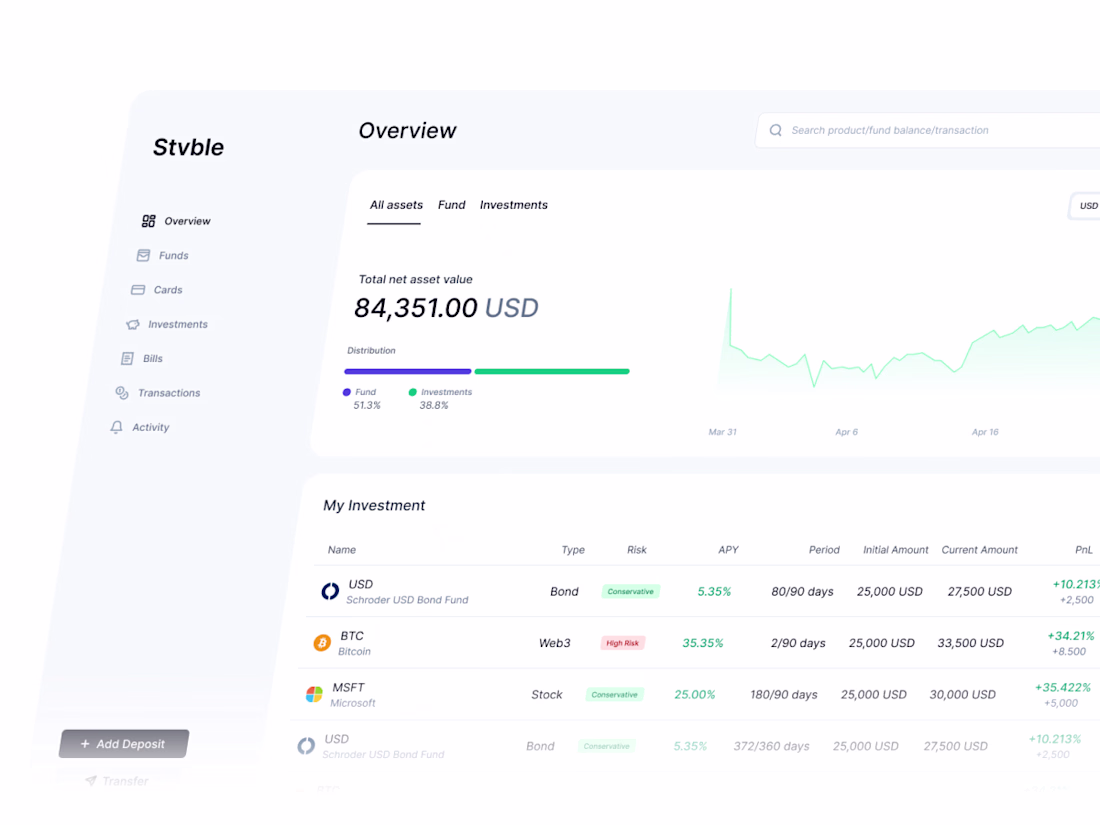Click the Transactions coins icon in sidebar

coord(122,393)
